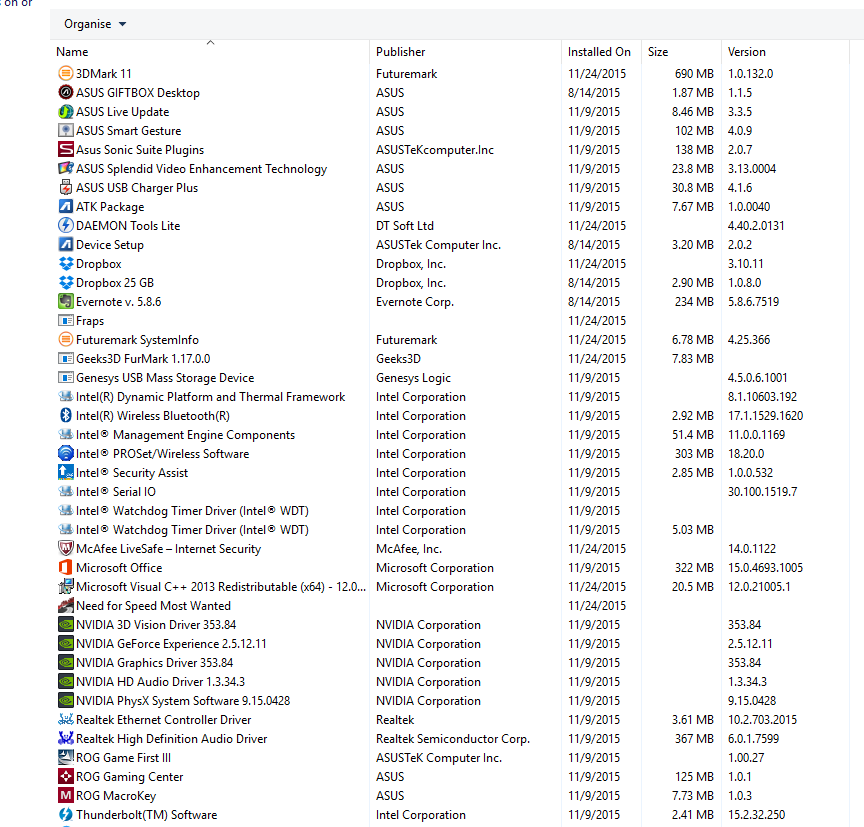864x827 pixels.
Task: Click the Microsoft Office icon
Action: tap(66, 567)
